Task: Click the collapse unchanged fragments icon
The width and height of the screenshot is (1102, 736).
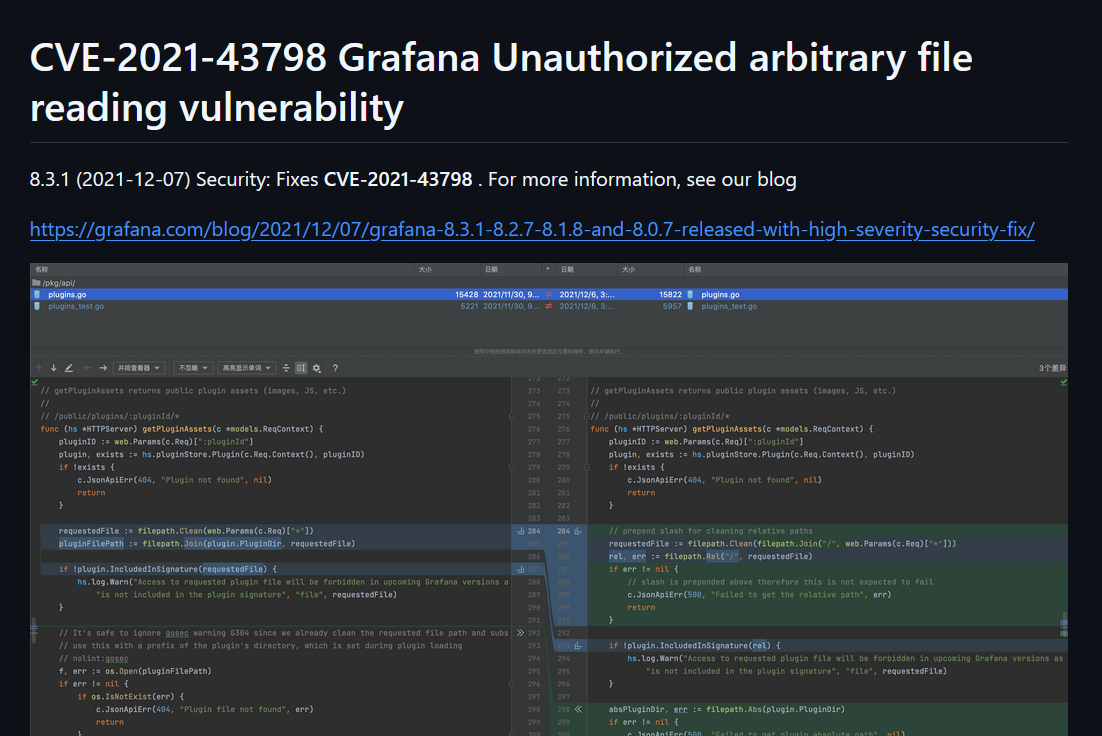Action: (286, 368)
